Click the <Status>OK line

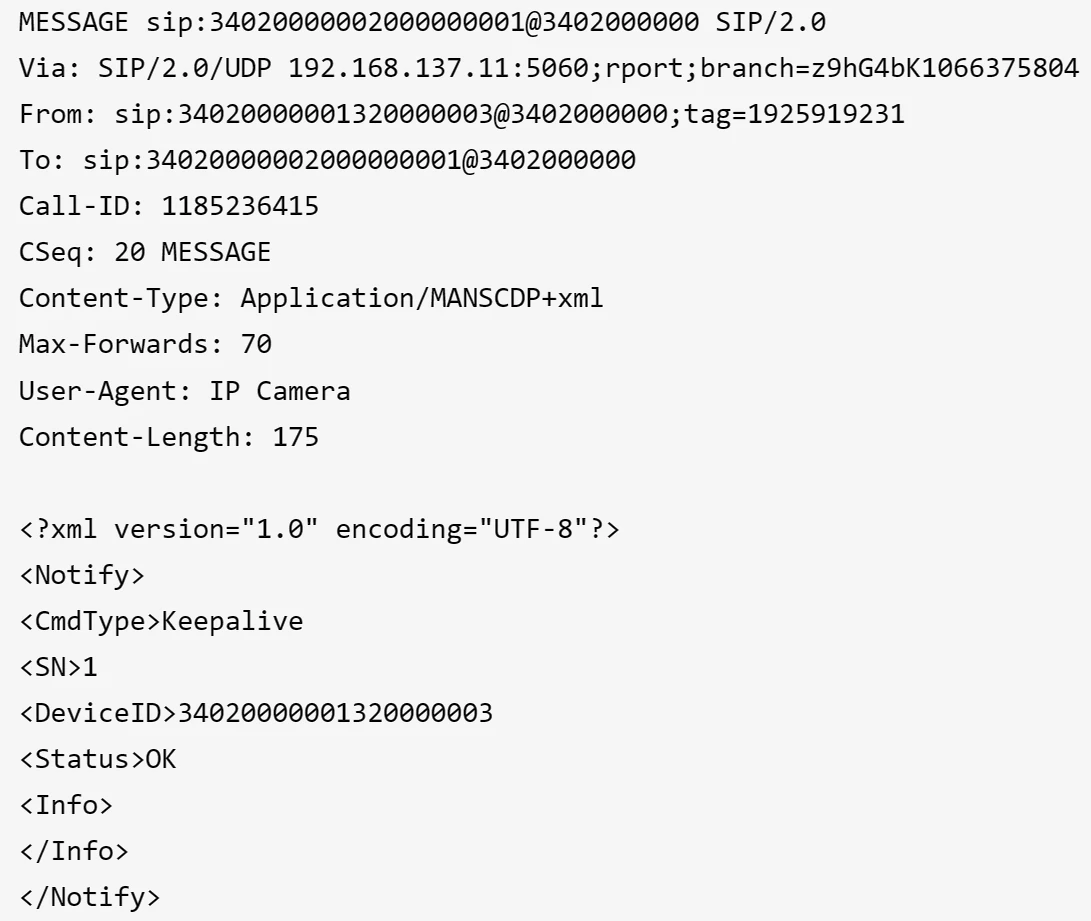pyautogui.click(x=98, y=758)
